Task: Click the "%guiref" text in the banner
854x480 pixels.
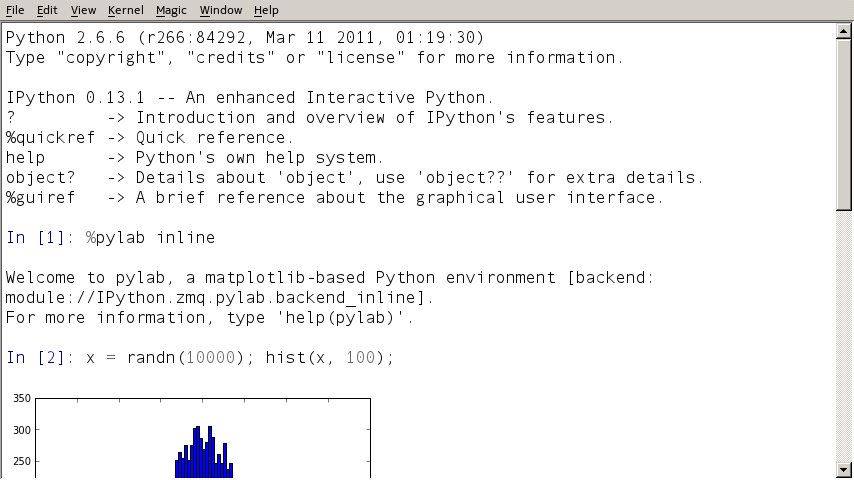Action: (x=36, y=198)
